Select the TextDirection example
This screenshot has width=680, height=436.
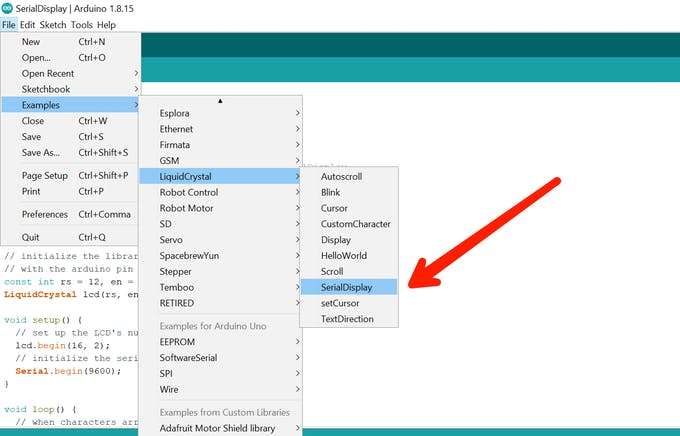(x=349, y=319)
